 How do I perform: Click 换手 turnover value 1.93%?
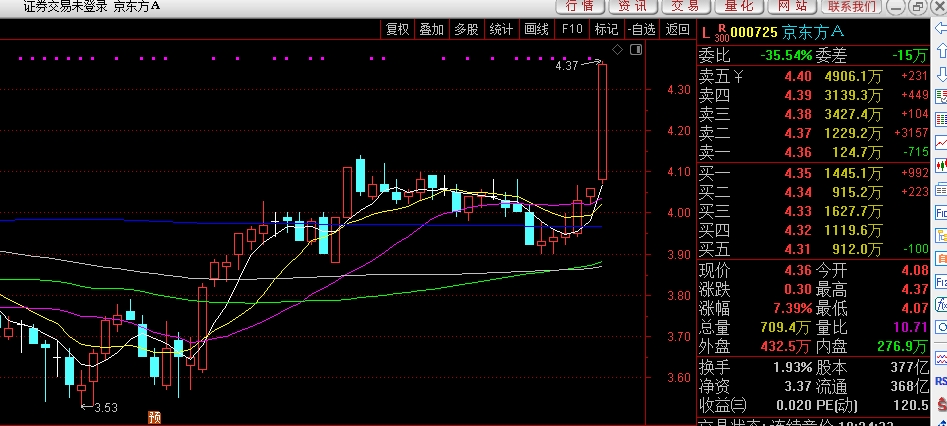(793, 367)
